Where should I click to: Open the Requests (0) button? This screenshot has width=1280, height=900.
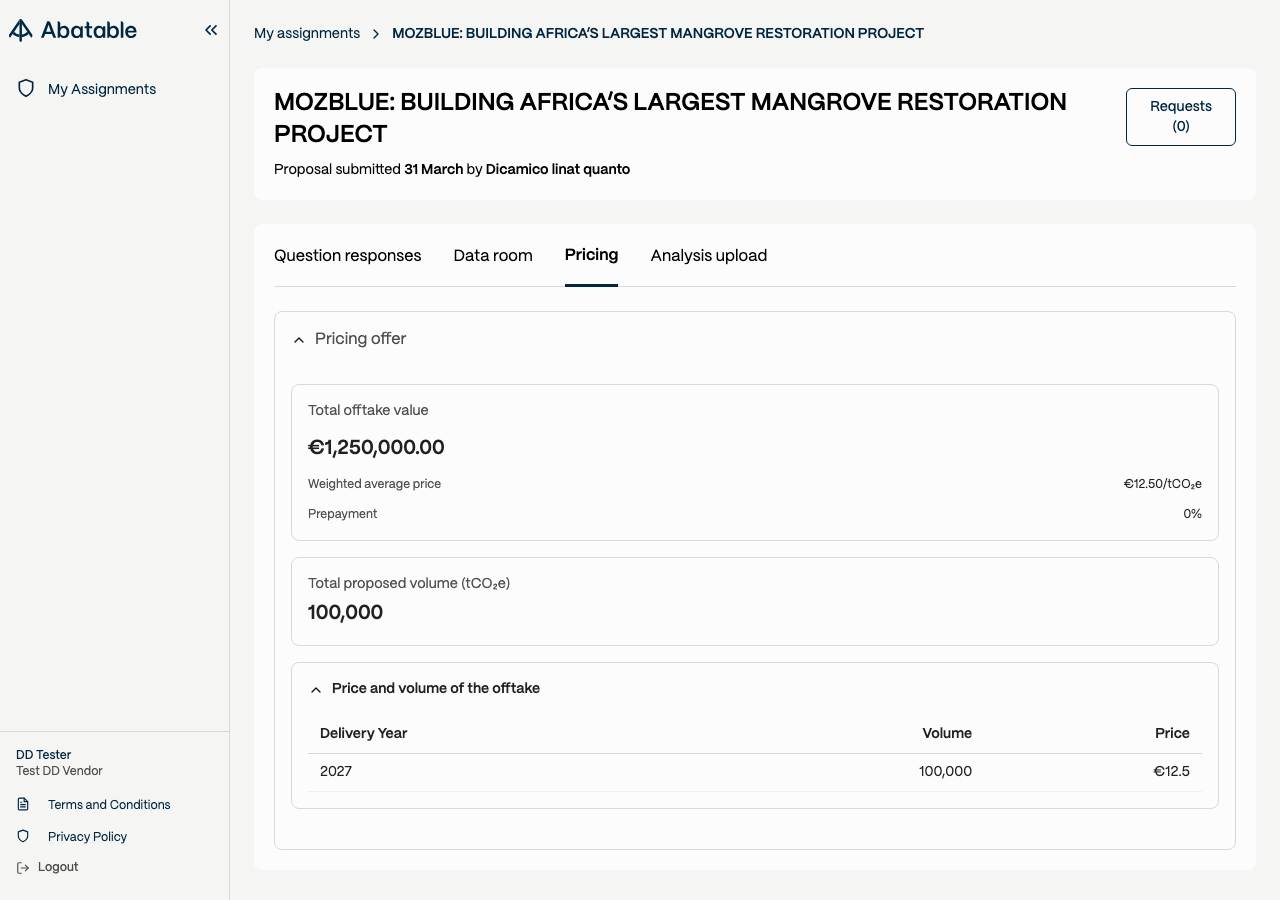[x=1181, y=117]
